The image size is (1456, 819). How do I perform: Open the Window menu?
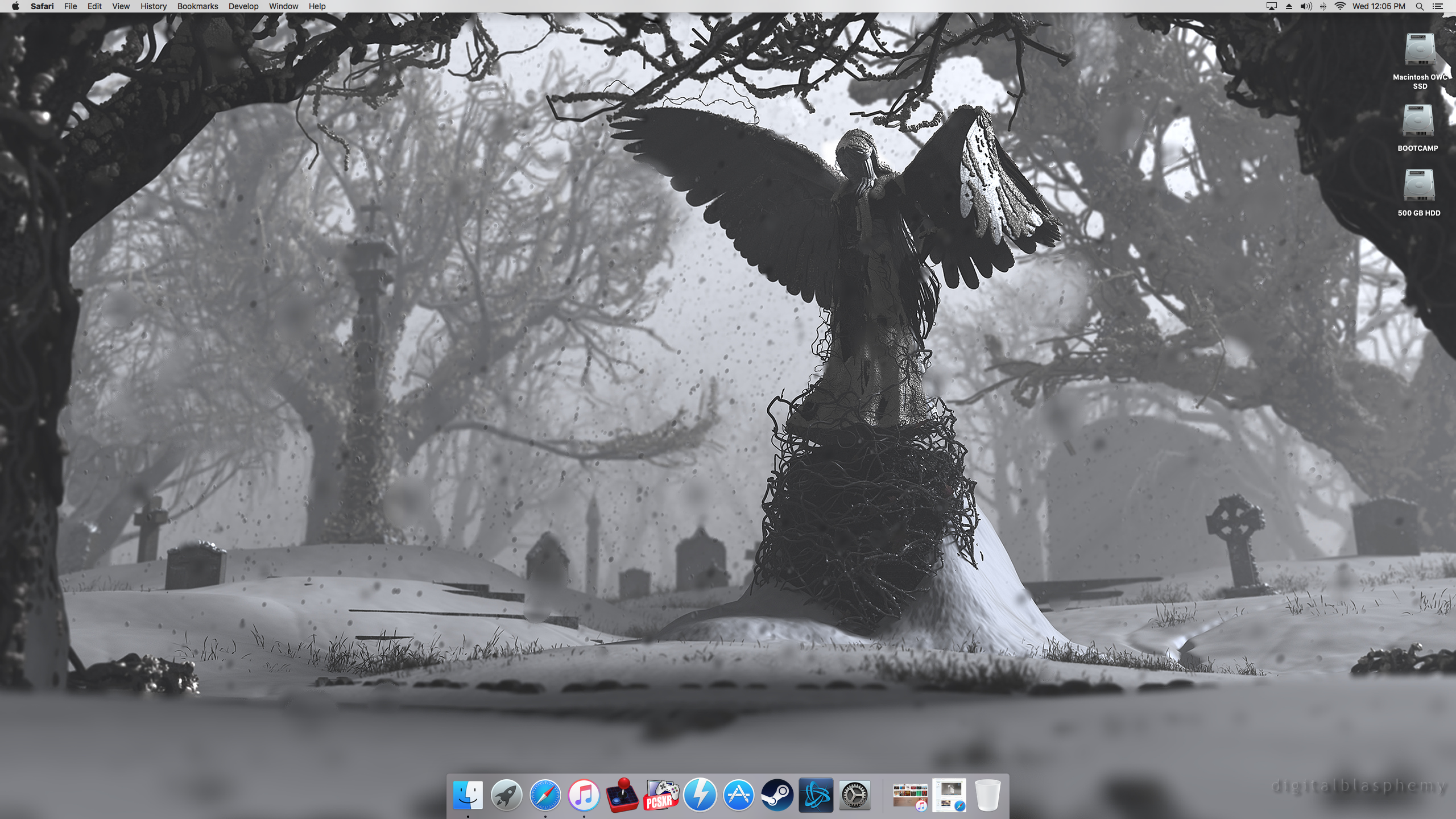tap(283, 6)
